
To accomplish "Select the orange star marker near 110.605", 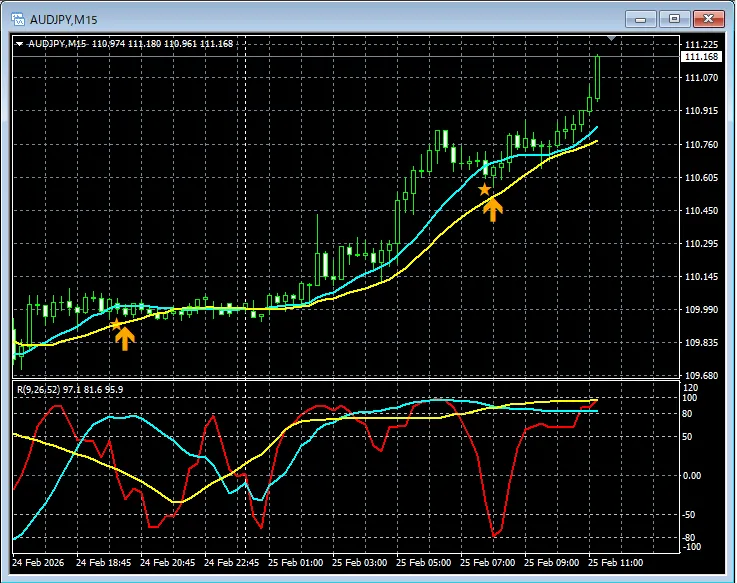I will (x=485, y=189).
